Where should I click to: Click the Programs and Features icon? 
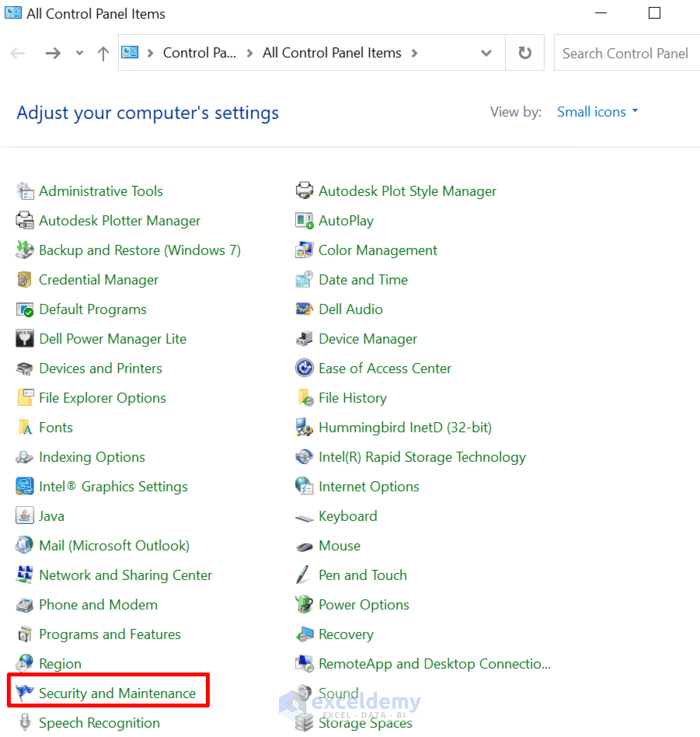tap(25, 634)
